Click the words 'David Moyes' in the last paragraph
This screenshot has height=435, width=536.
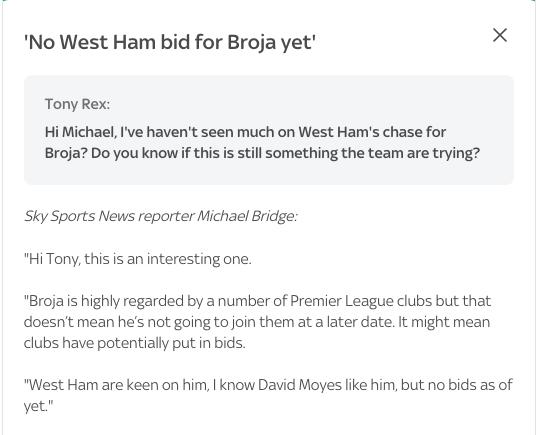[x=300, y=385]
